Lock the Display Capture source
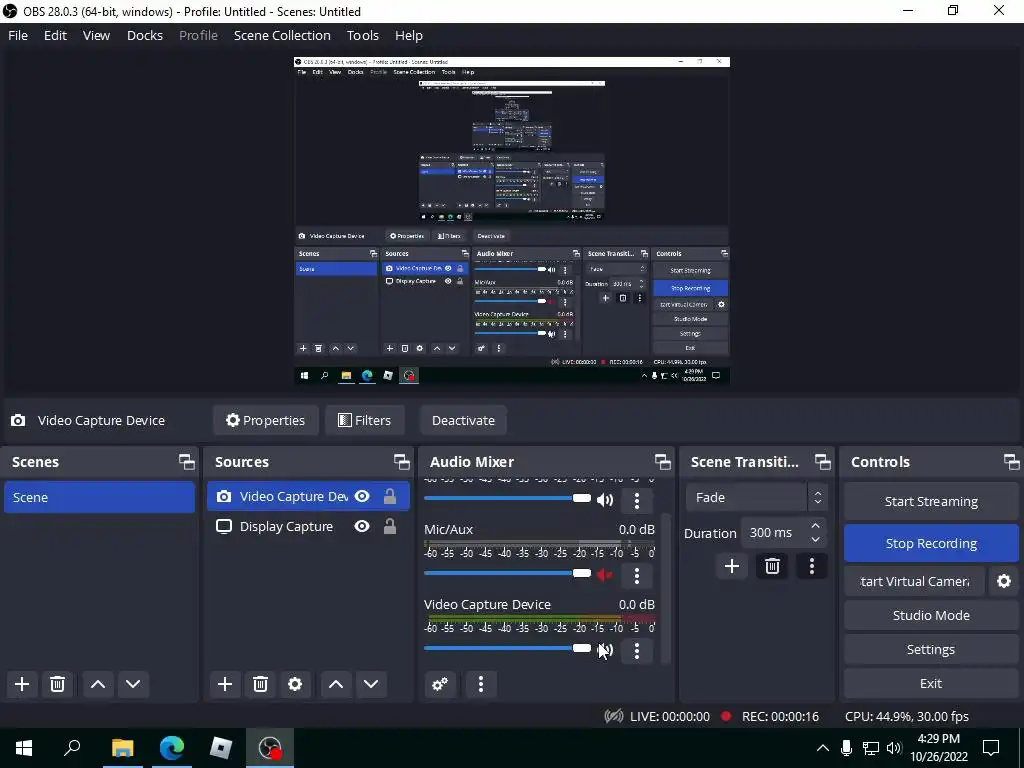Image resolution: width=1024 pixels, height=768 pixels. 390,526
